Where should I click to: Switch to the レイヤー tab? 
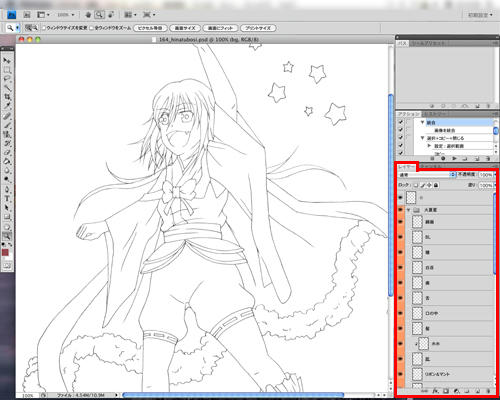[x=406, y=166]
